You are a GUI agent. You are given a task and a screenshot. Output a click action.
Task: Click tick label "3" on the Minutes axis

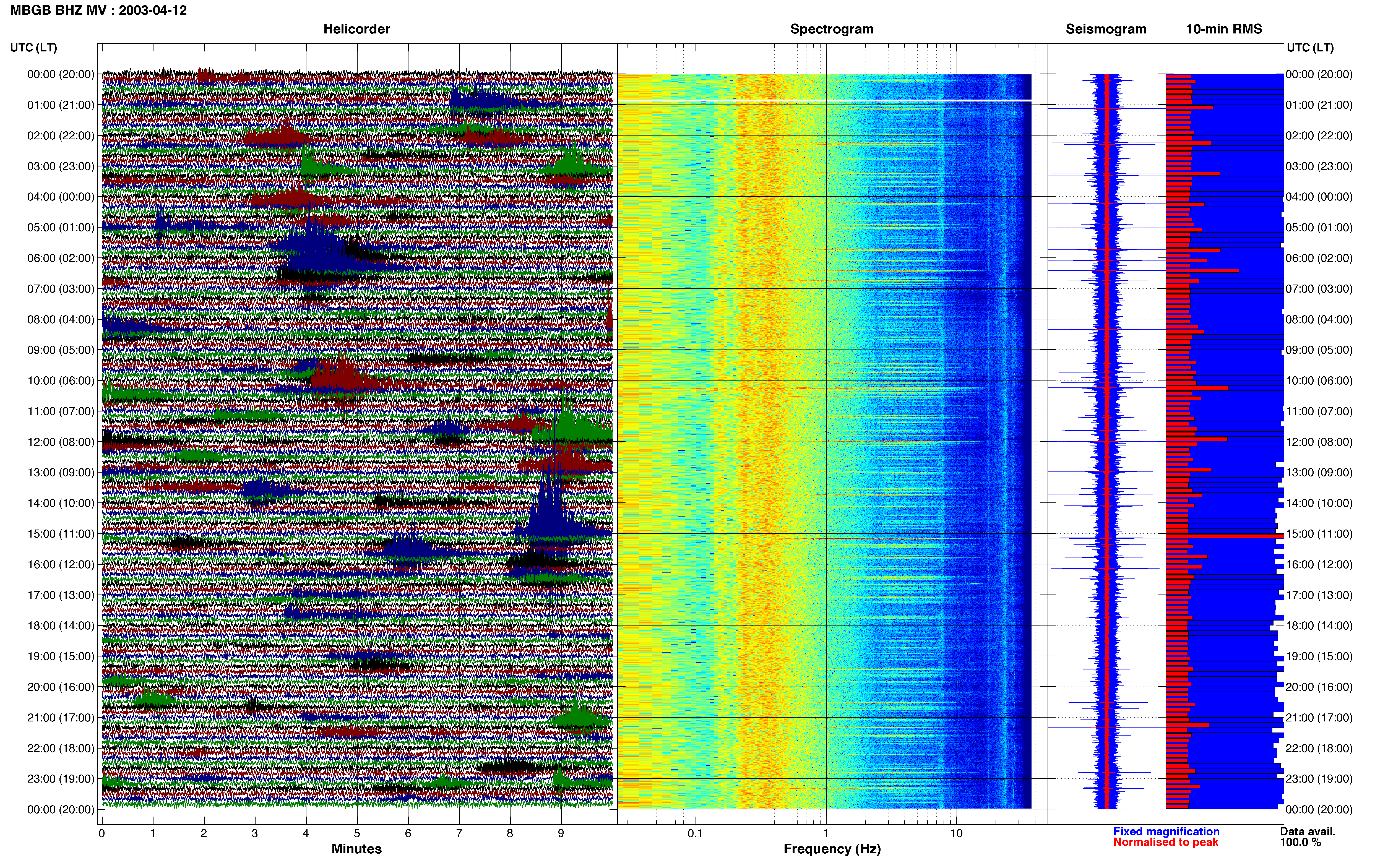coord(255,833)
